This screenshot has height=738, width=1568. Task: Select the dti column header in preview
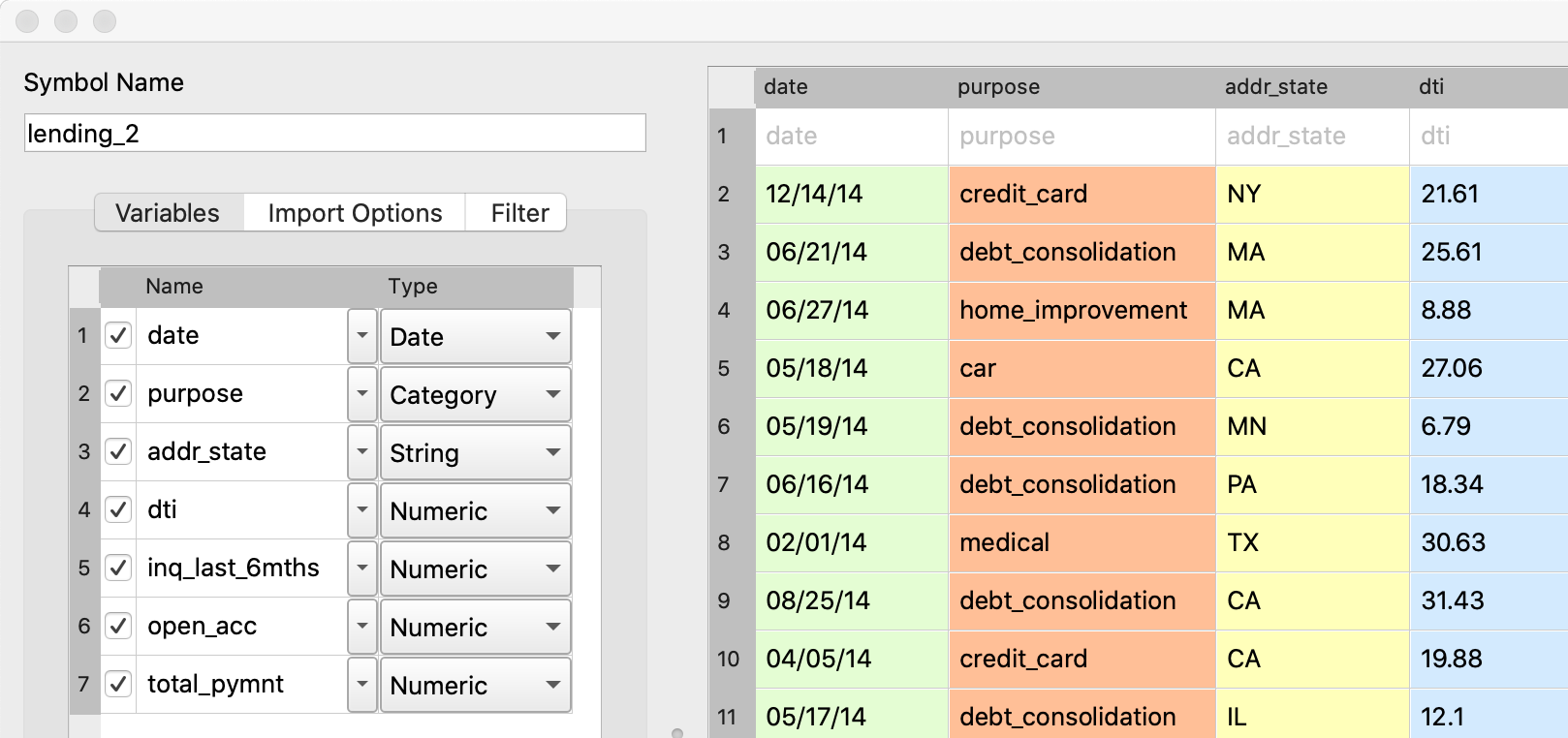pyautogui.click(x=1489, y=87)
